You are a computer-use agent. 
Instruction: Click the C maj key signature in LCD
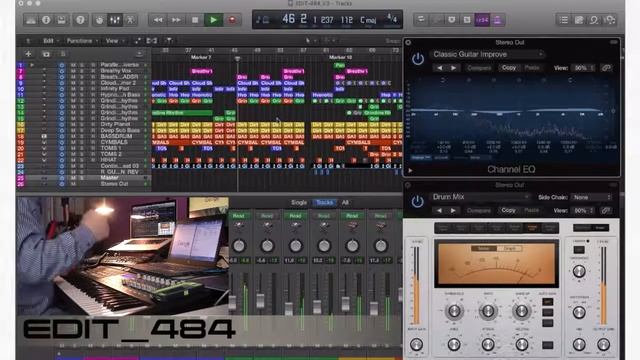(368, 20)
